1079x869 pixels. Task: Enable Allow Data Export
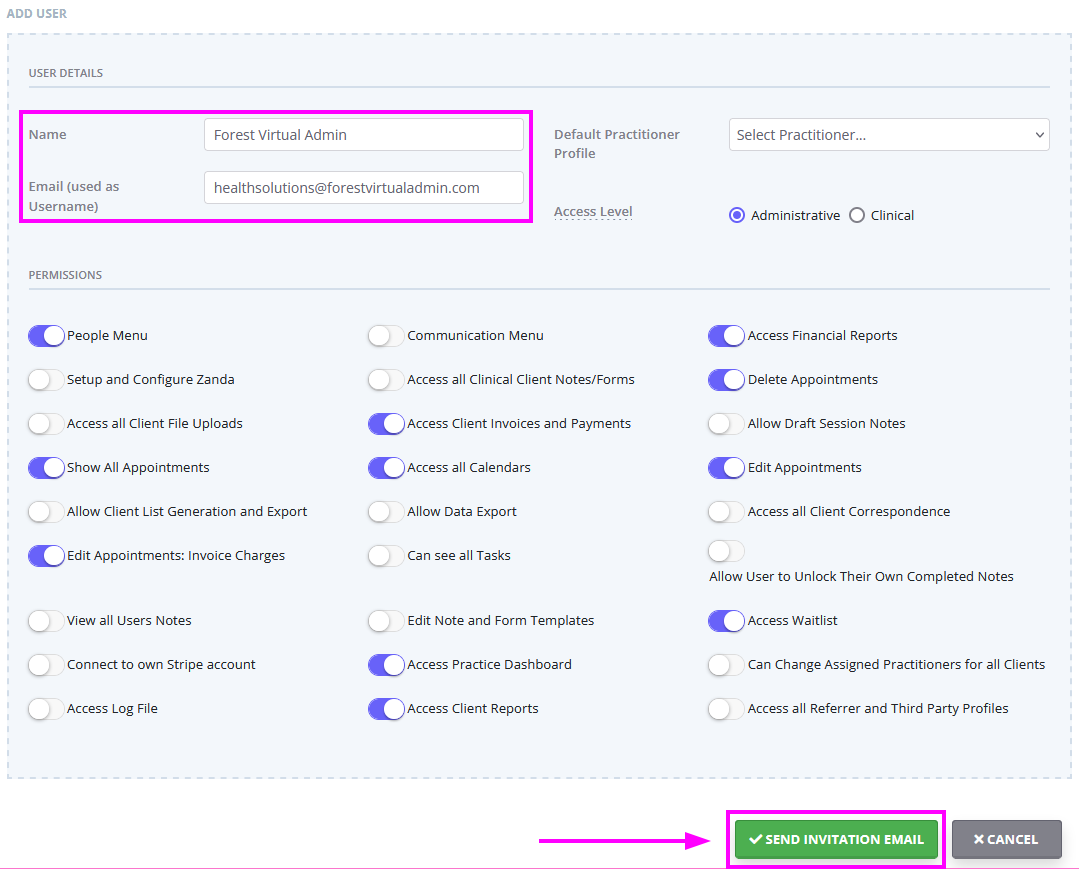(x=385, y=511)
